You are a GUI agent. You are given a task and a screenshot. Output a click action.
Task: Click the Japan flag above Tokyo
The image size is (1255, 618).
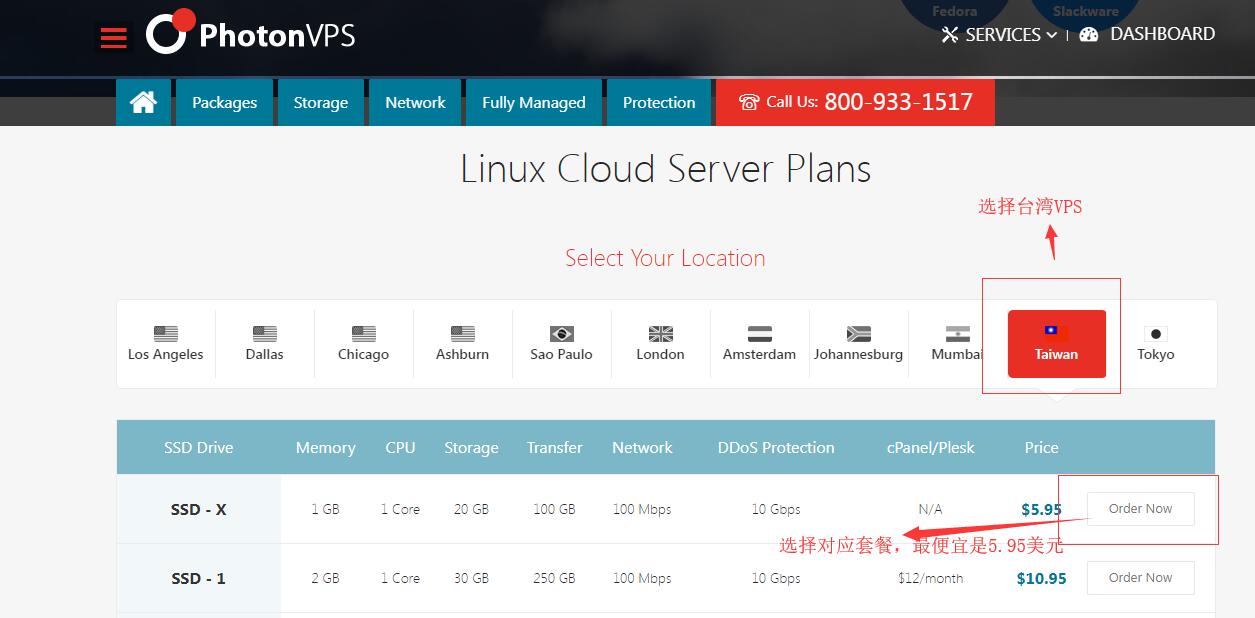(1156, 333)
